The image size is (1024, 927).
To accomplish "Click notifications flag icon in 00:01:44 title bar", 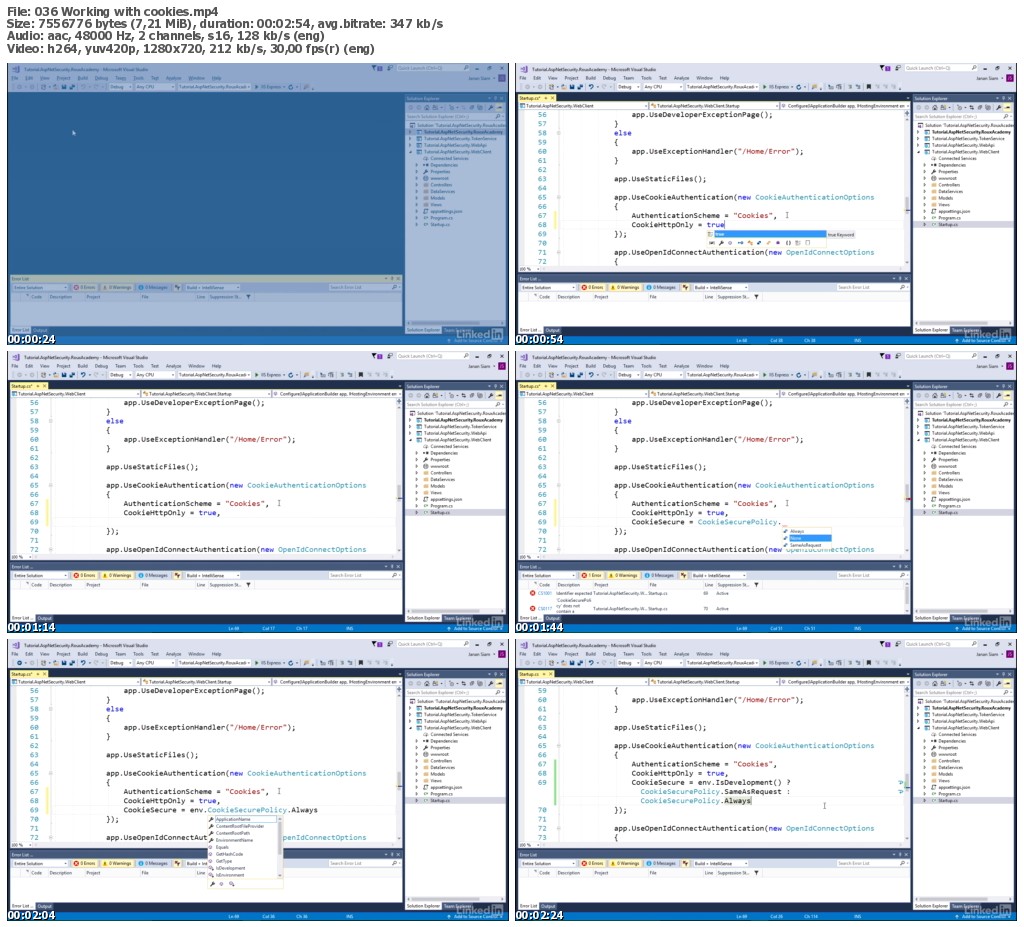I will click(883, 356).
